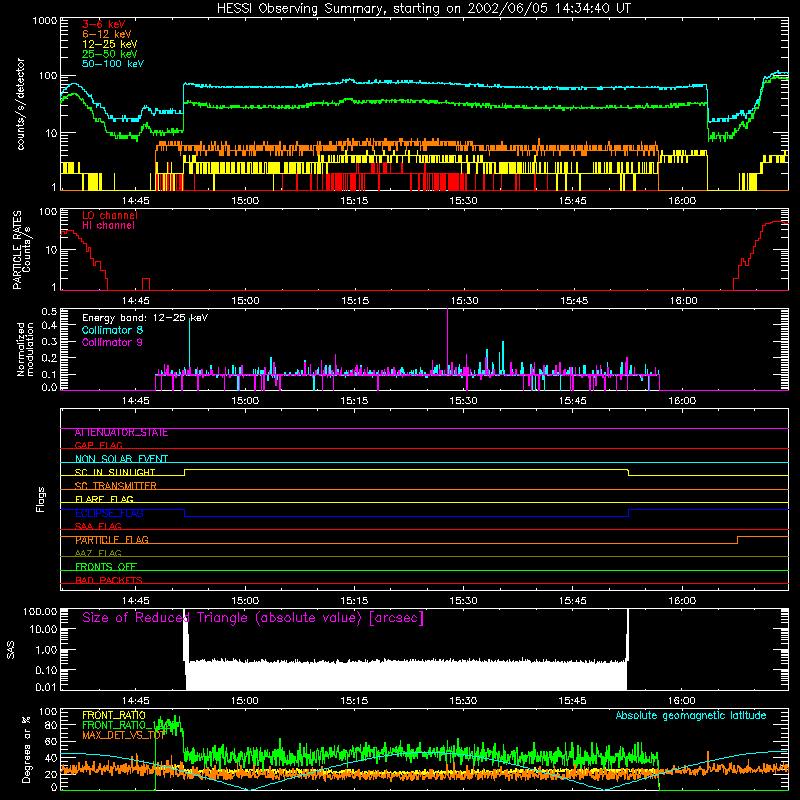Click the BAD_PACKETS flag label
800x800 pixels.
point(109,580)
